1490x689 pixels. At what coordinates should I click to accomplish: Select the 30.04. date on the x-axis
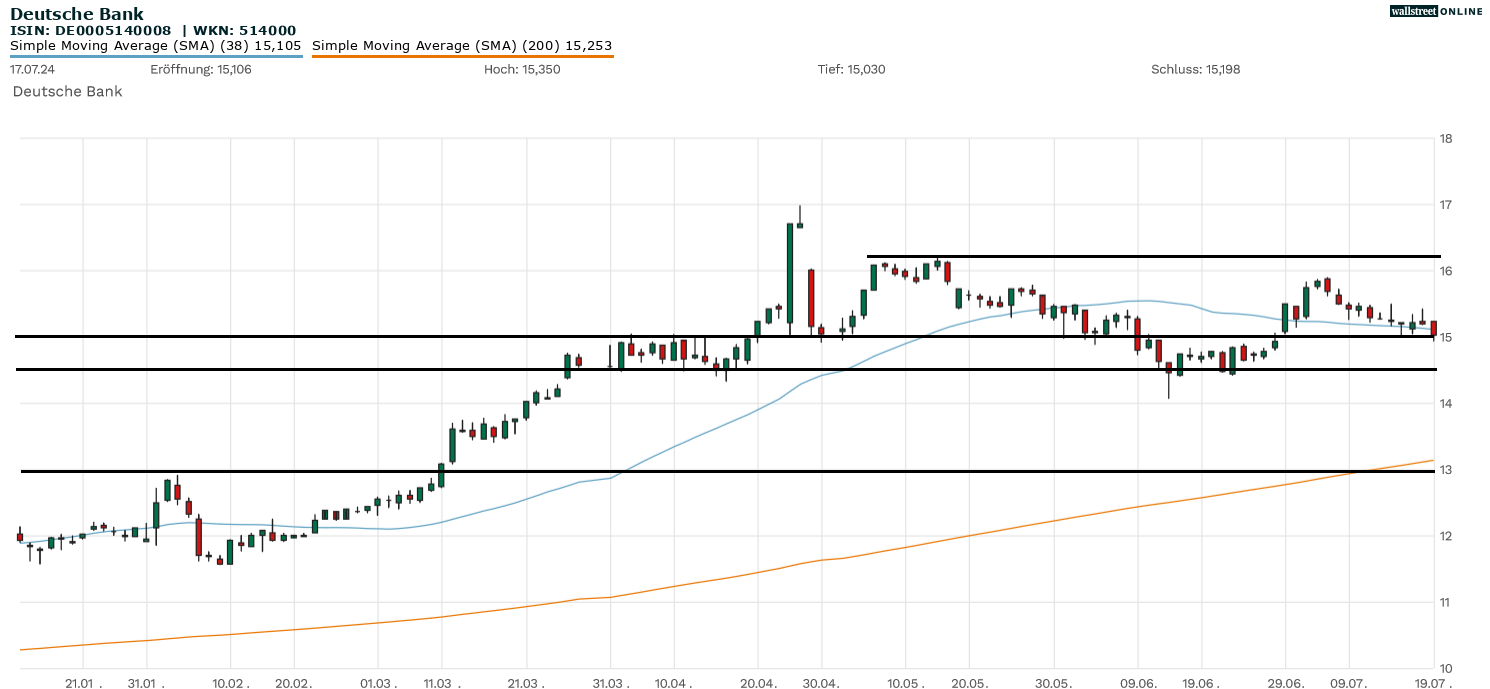(x=821, y=681)
